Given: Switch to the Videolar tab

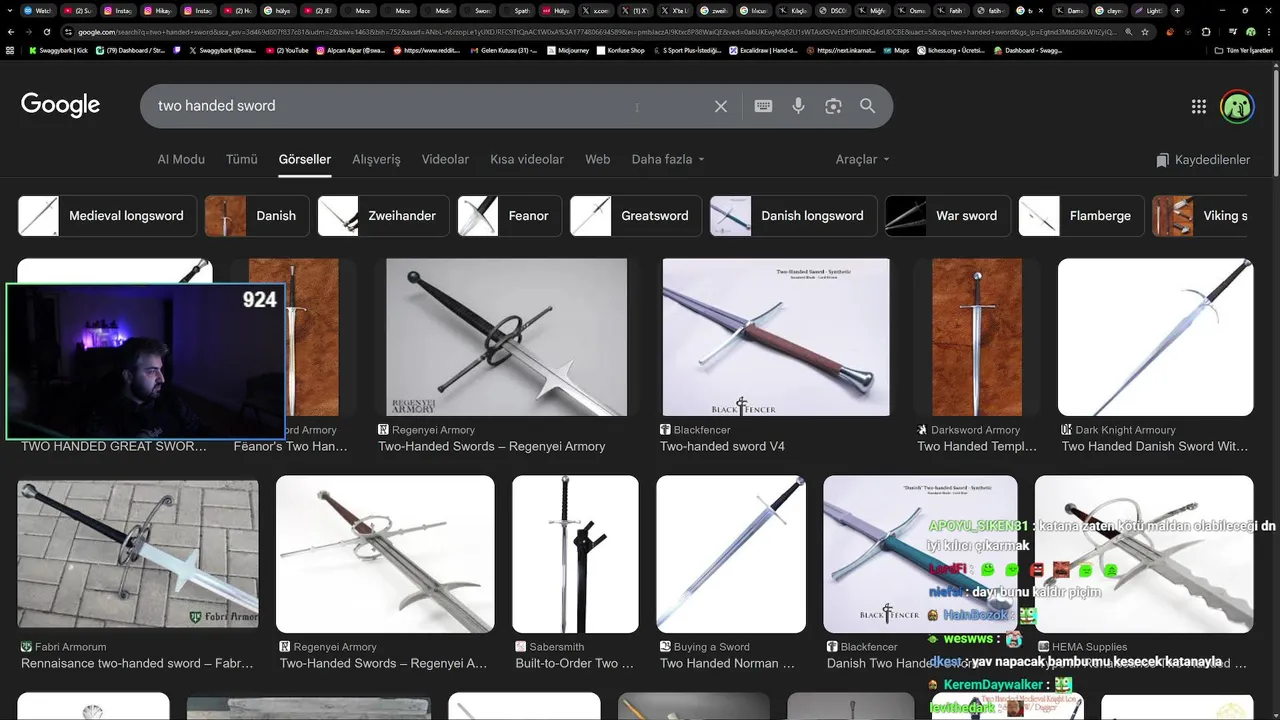Looking at the screenshot, I should click(x=445, y=160).
